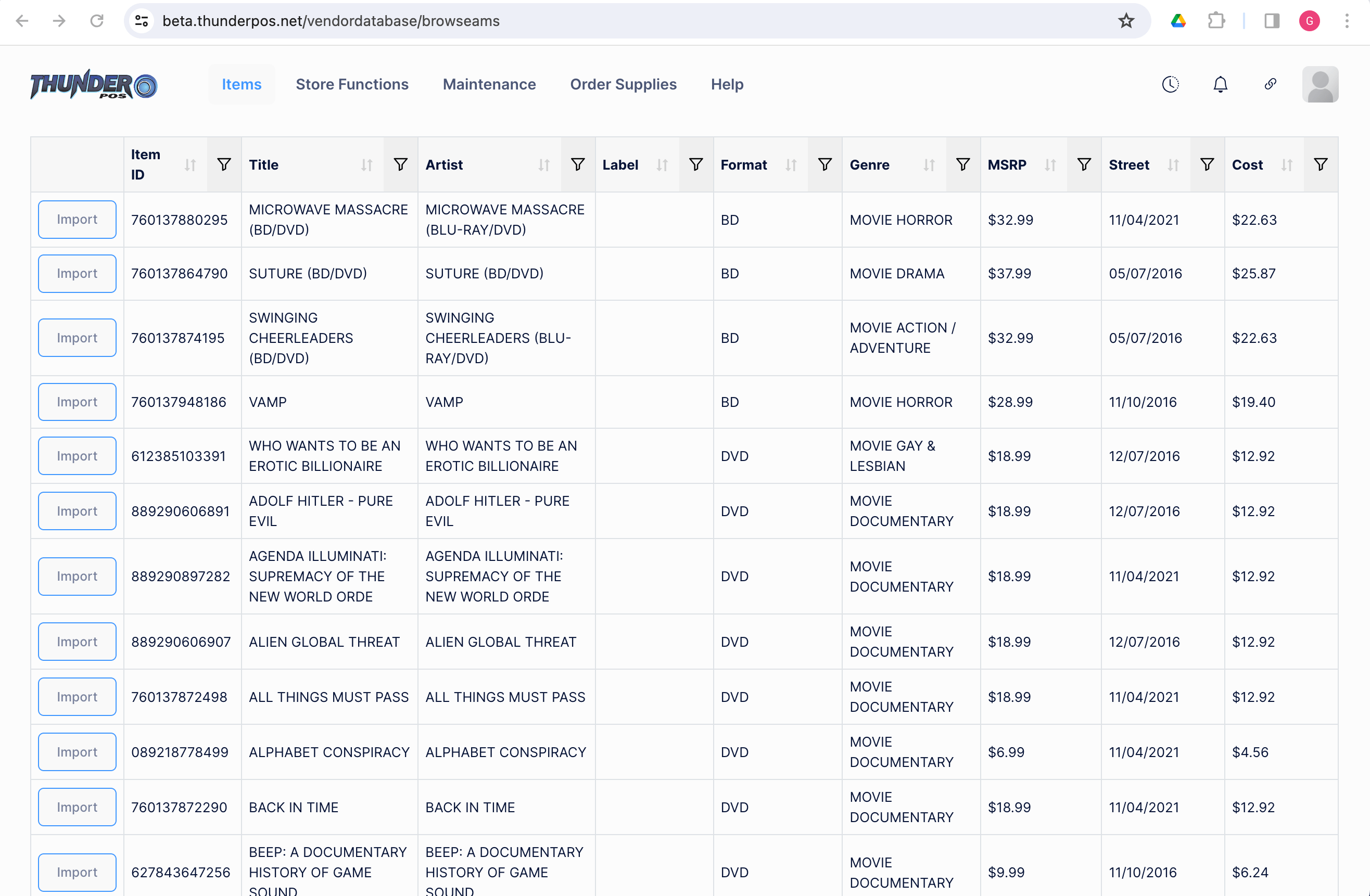This screenshot has height=896, width=1370.
Task: Toggle sort order on Format column
Action: pos(791,165)
